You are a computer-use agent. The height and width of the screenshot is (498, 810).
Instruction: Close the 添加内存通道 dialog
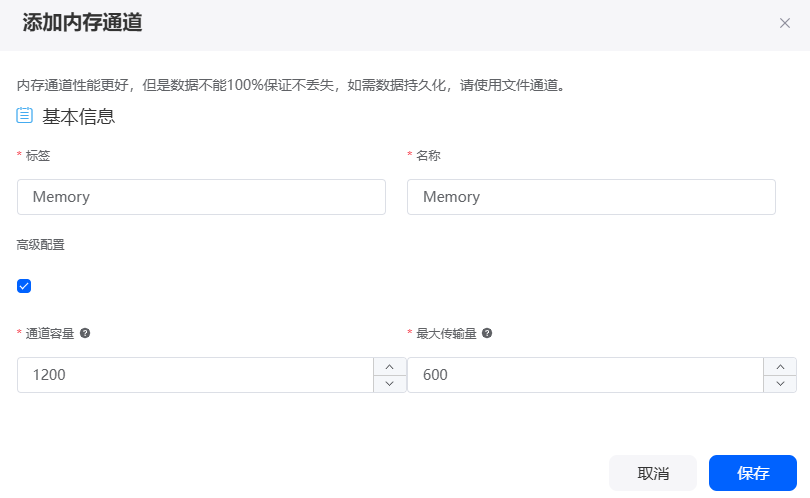click(x=785, y=23)
